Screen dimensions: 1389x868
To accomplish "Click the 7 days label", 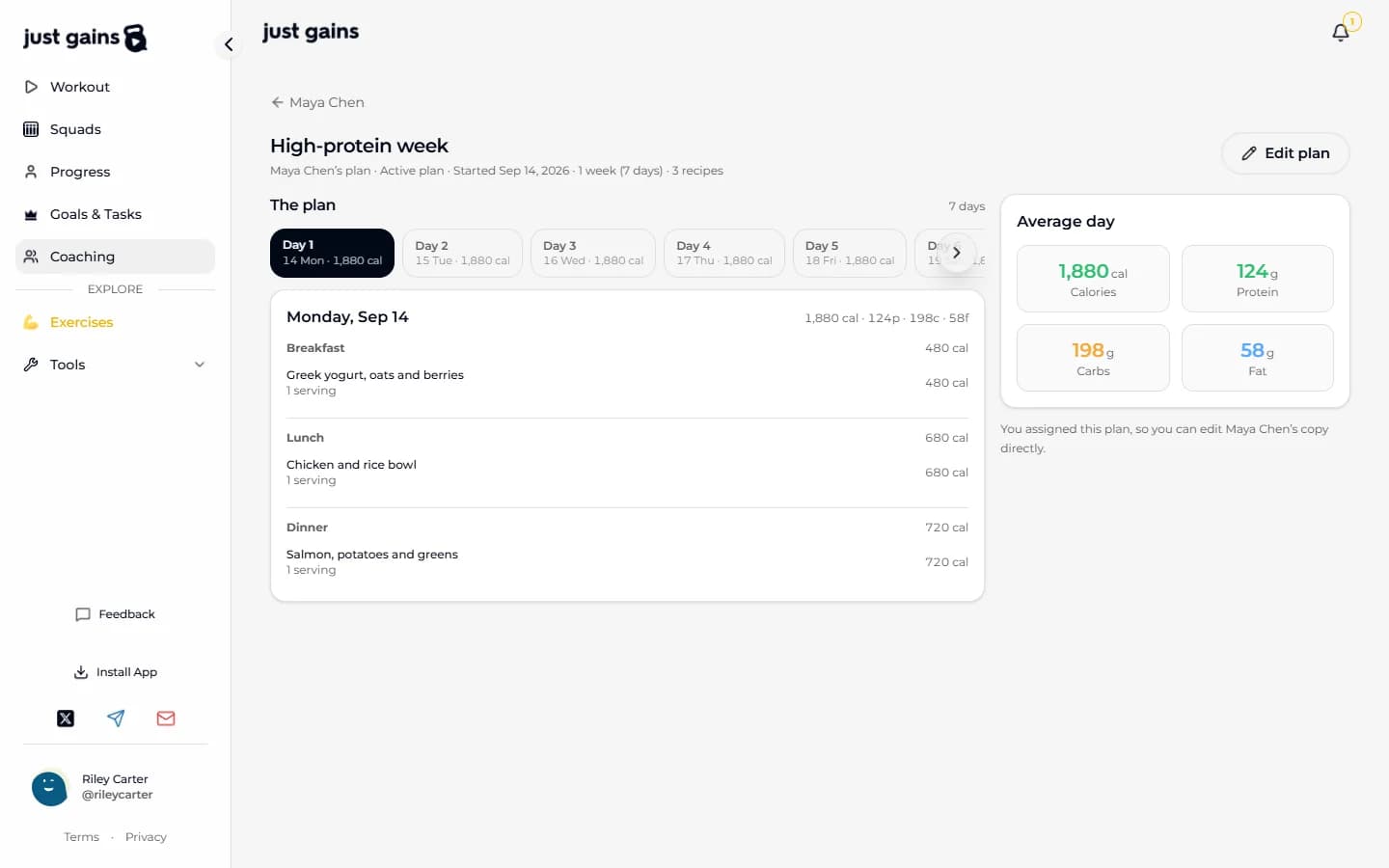I will (967, 206).
